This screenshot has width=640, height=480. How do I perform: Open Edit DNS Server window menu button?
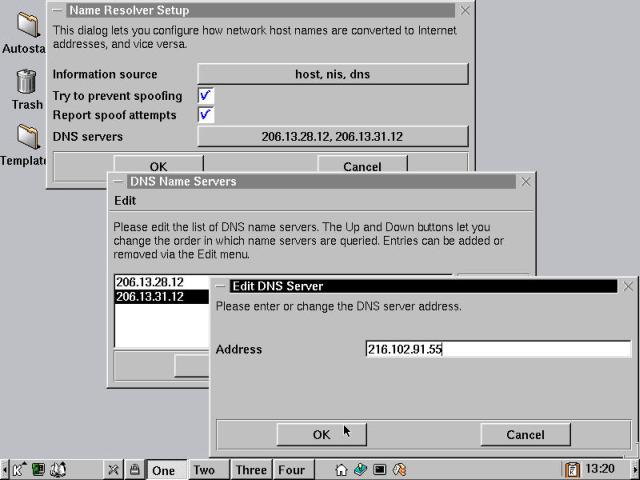(221, 286)
